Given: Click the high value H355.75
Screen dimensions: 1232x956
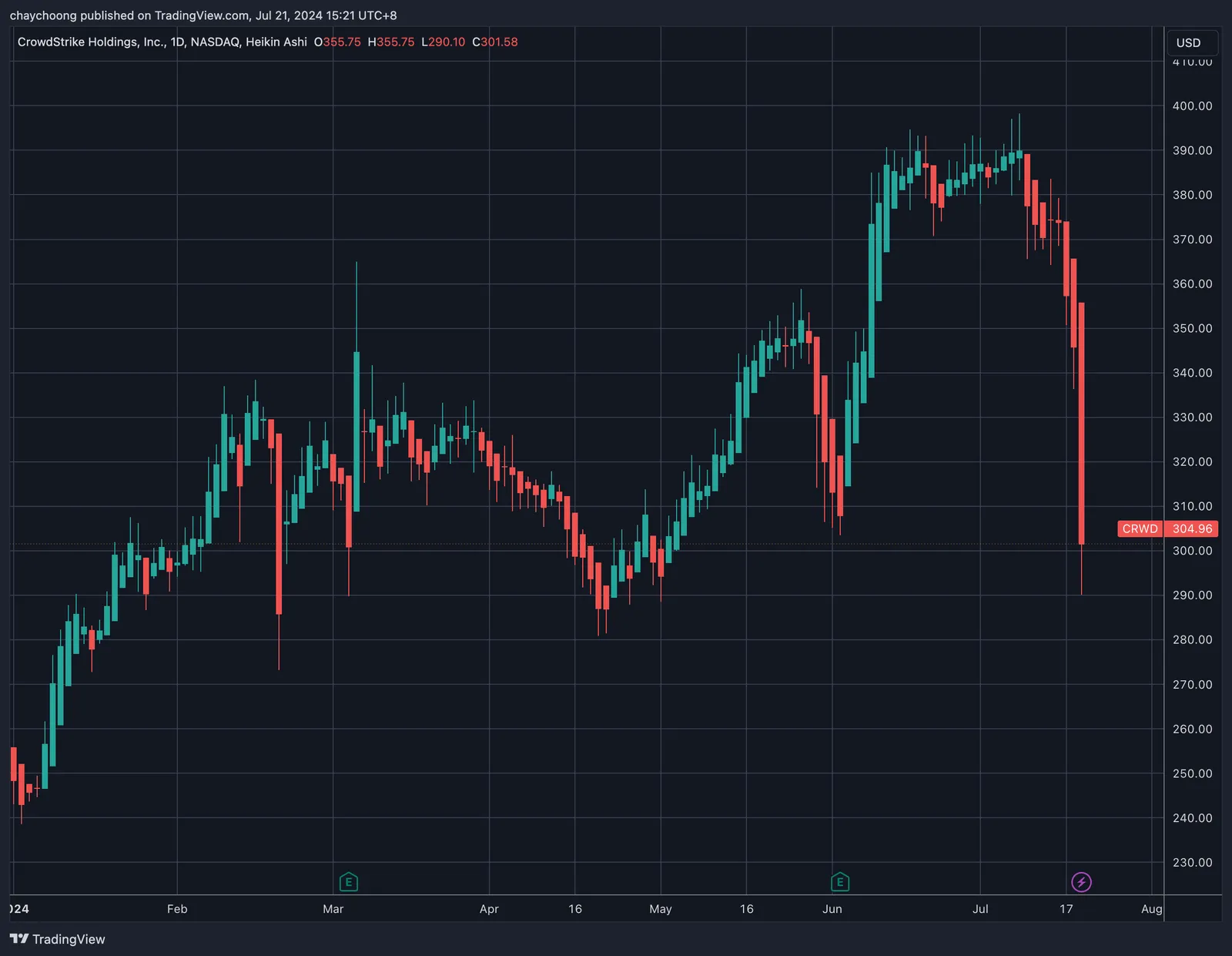Looking at the screenshot, I should (x=391, y=42).
